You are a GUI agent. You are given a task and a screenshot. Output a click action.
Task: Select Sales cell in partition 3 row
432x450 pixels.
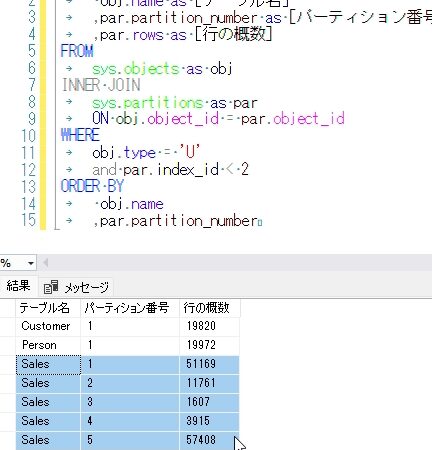click(48, 402)
